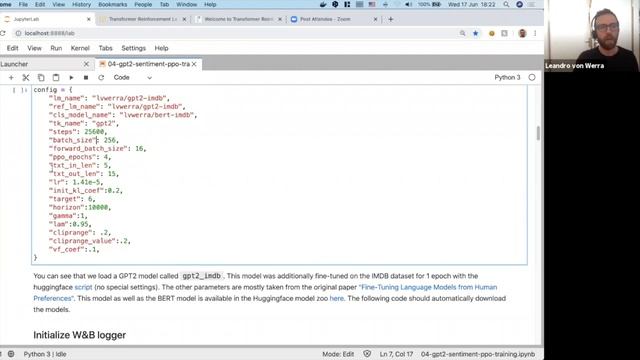The width and height of the screenshot is (640, 360).
Task: Copy the selected cell via the toolbar icon
Action: click(41, 78)
